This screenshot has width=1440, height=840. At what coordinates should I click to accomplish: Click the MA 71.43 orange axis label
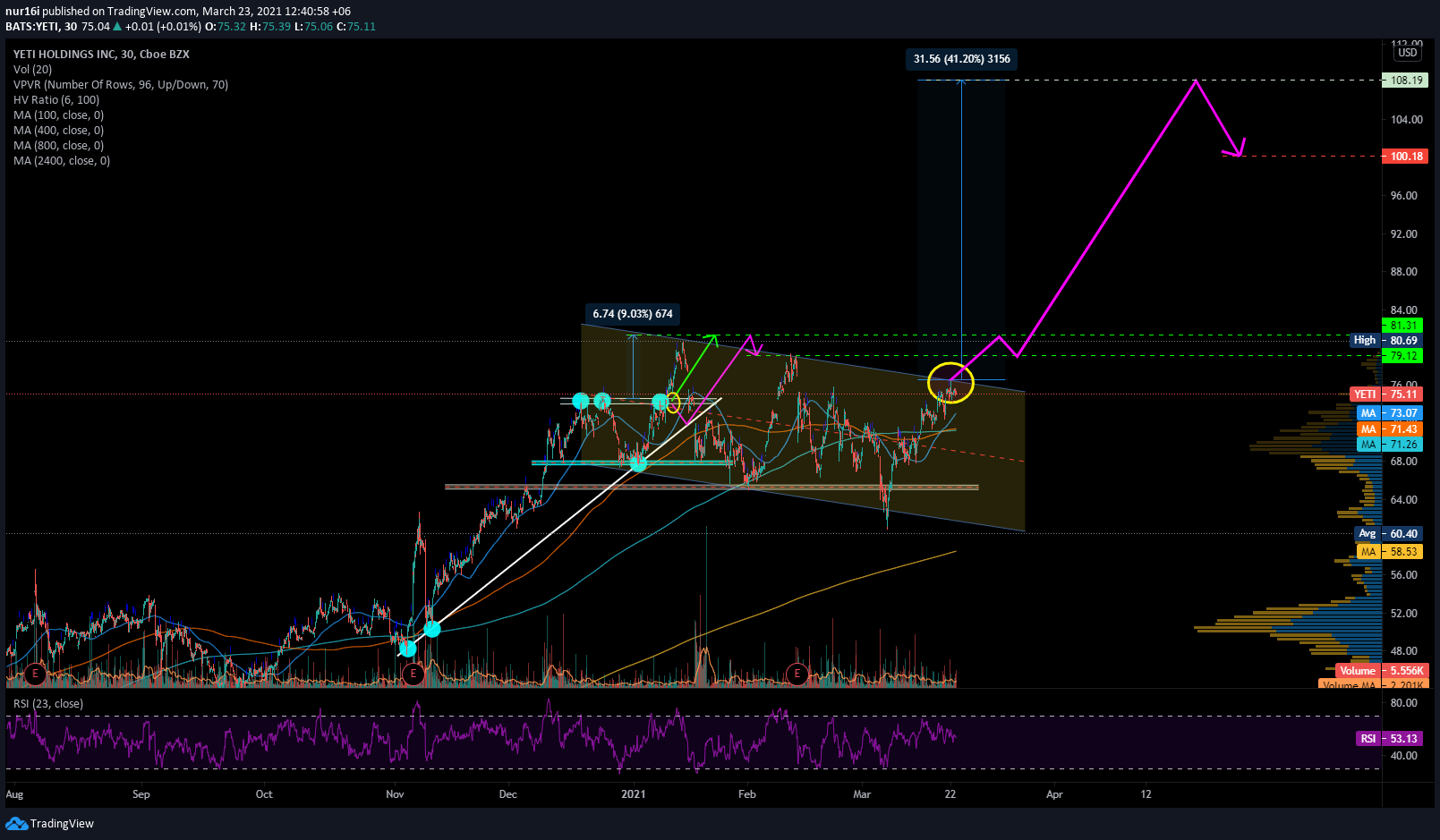[1390, 429]
